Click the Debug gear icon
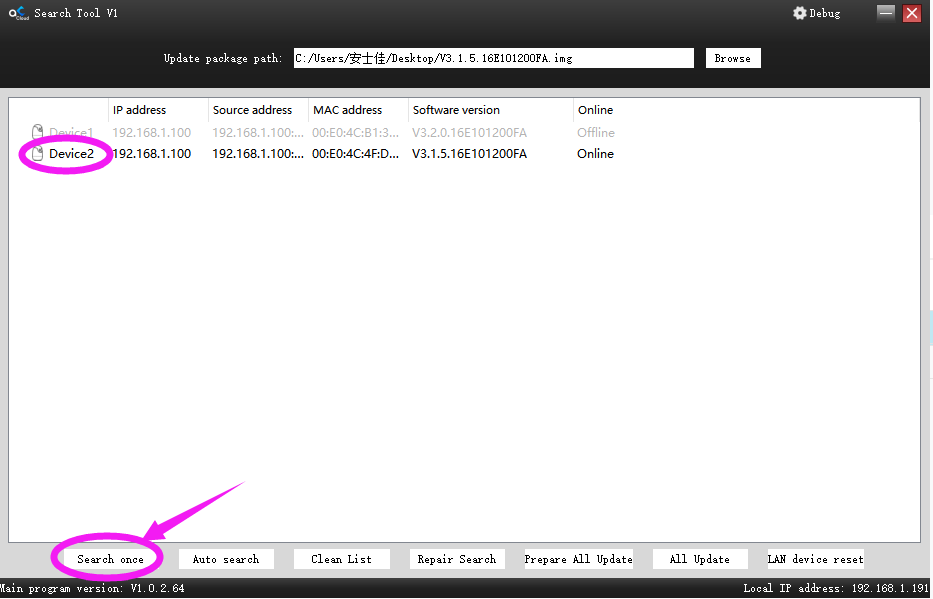Viewport: 933px width, 599px height. [x=800, y=13]
